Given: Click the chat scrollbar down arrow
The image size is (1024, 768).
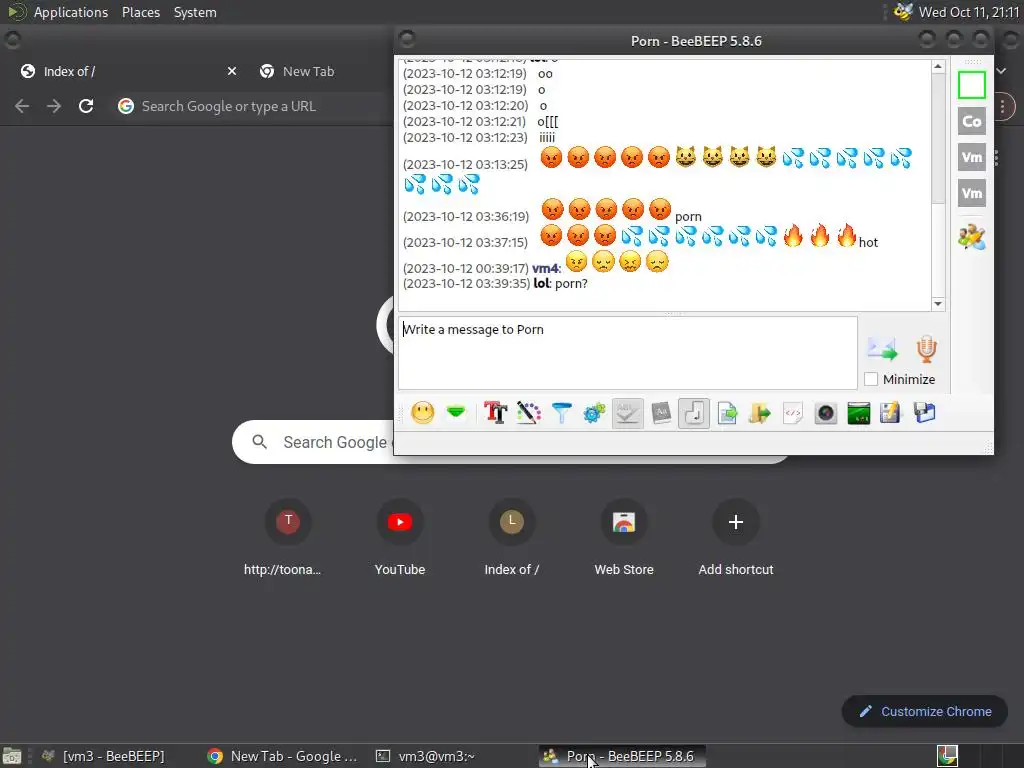Looking at the screenshot, I should tap(938, 304).
